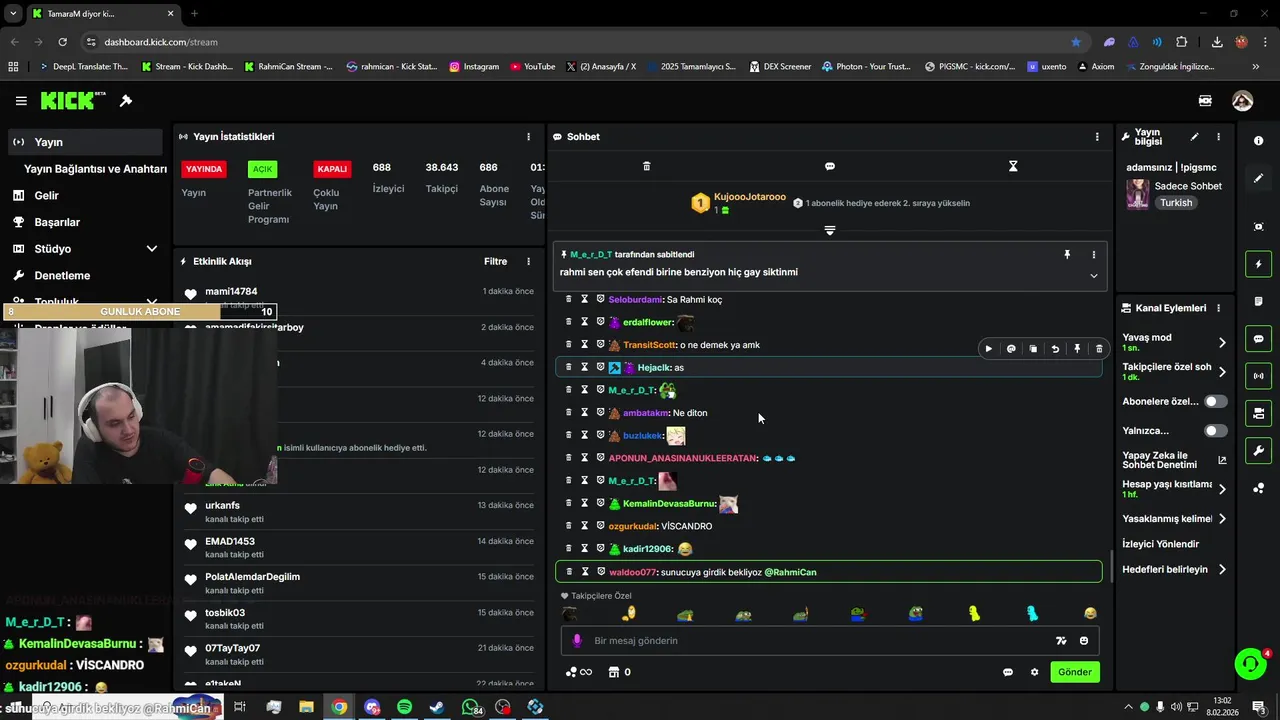Pin Hejaclk's message with the toolbar pin icon
Image resolution: width=1280 pixels, height=720 pixels.
point(1077,349)
